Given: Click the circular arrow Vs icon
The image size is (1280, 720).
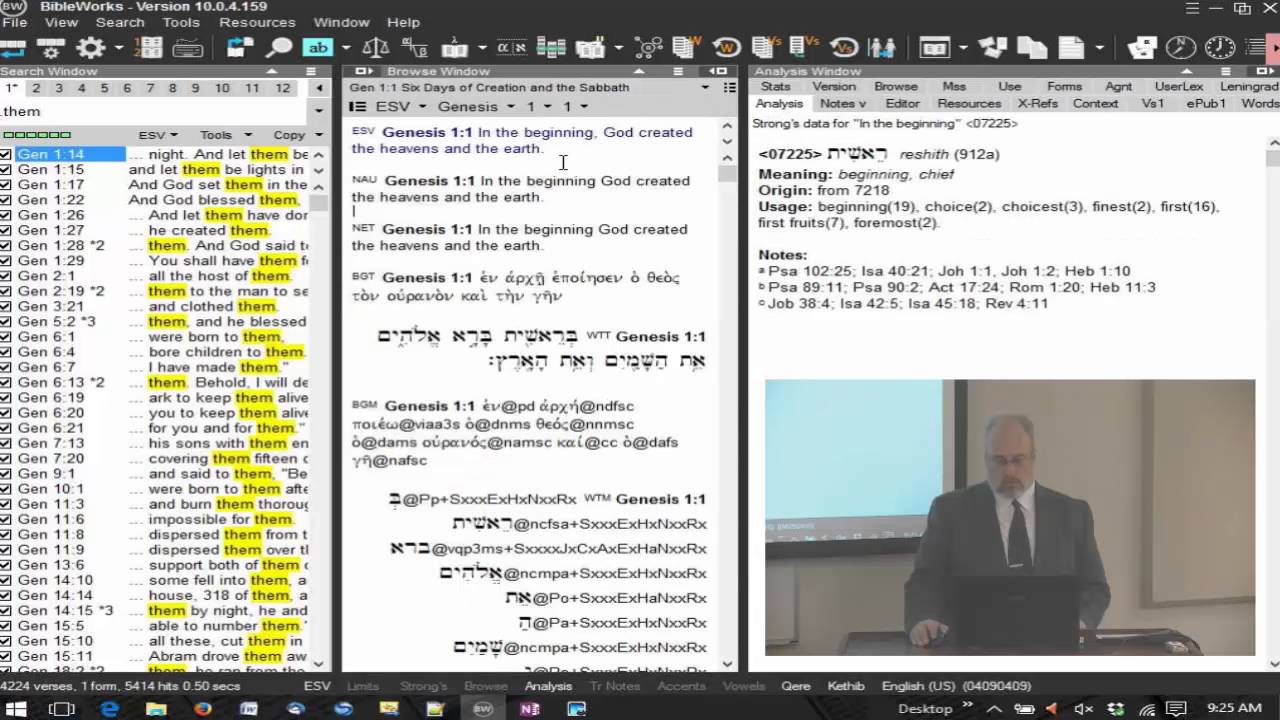Looking at the screenshot, I should 844,47.
